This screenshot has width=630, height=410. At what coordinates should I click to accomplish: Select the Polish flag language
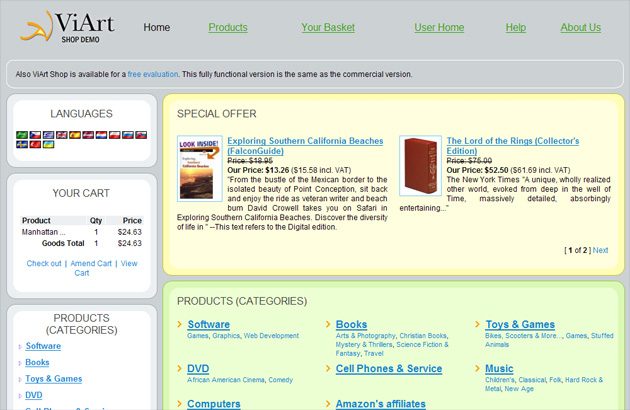[x=115, y=135]
